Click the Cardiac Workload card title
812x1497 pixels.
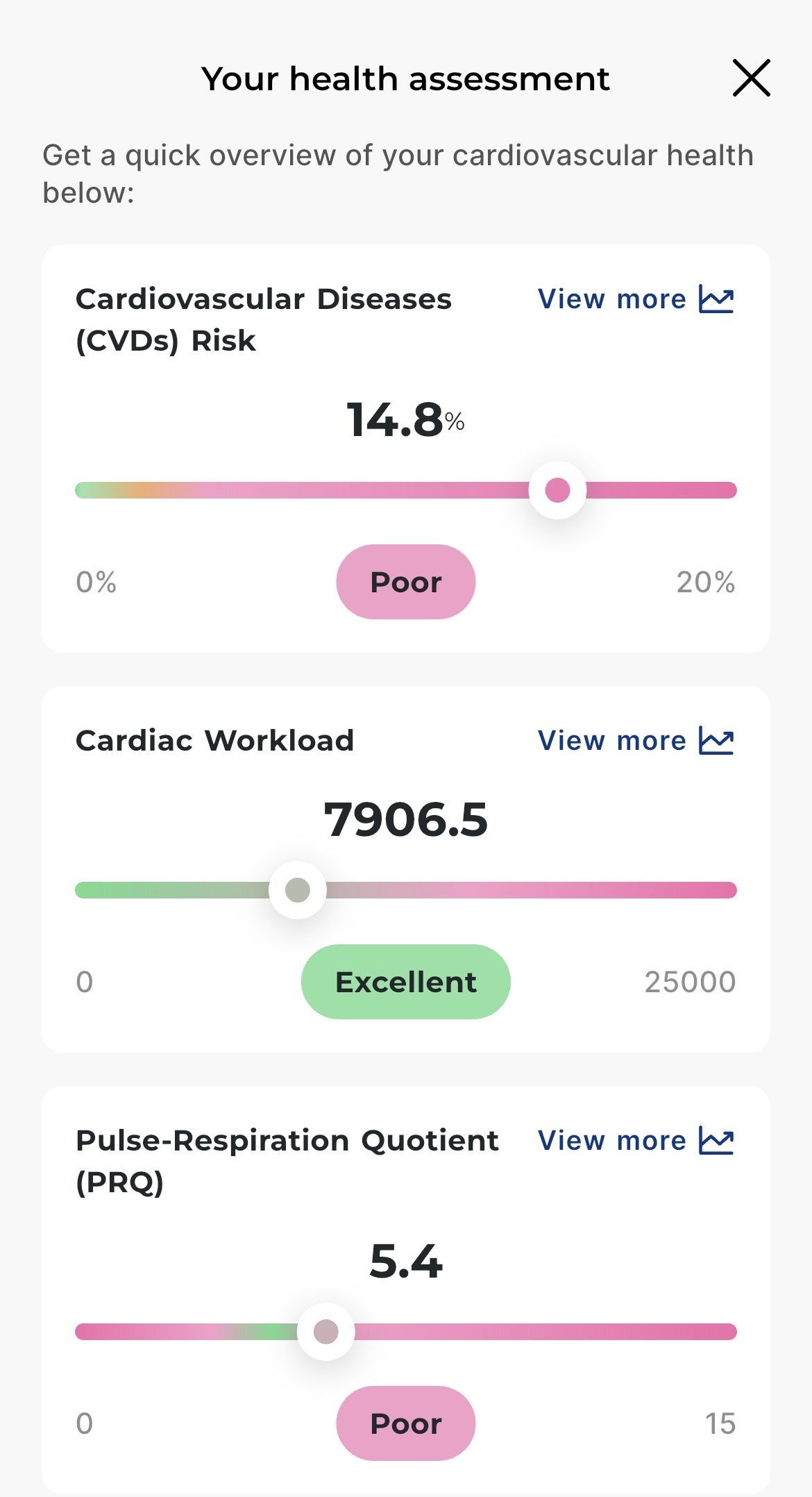[x=214, y=741]
